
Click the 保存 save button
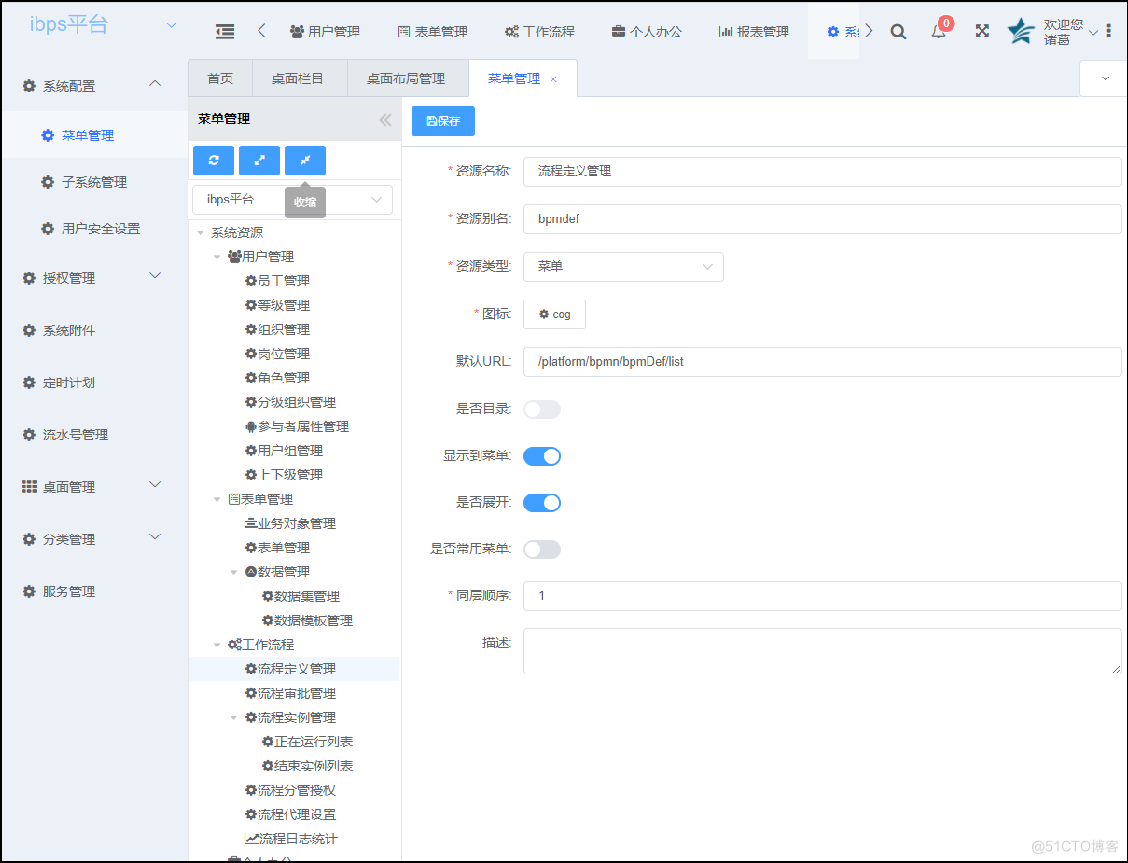[x=443, y=120]
